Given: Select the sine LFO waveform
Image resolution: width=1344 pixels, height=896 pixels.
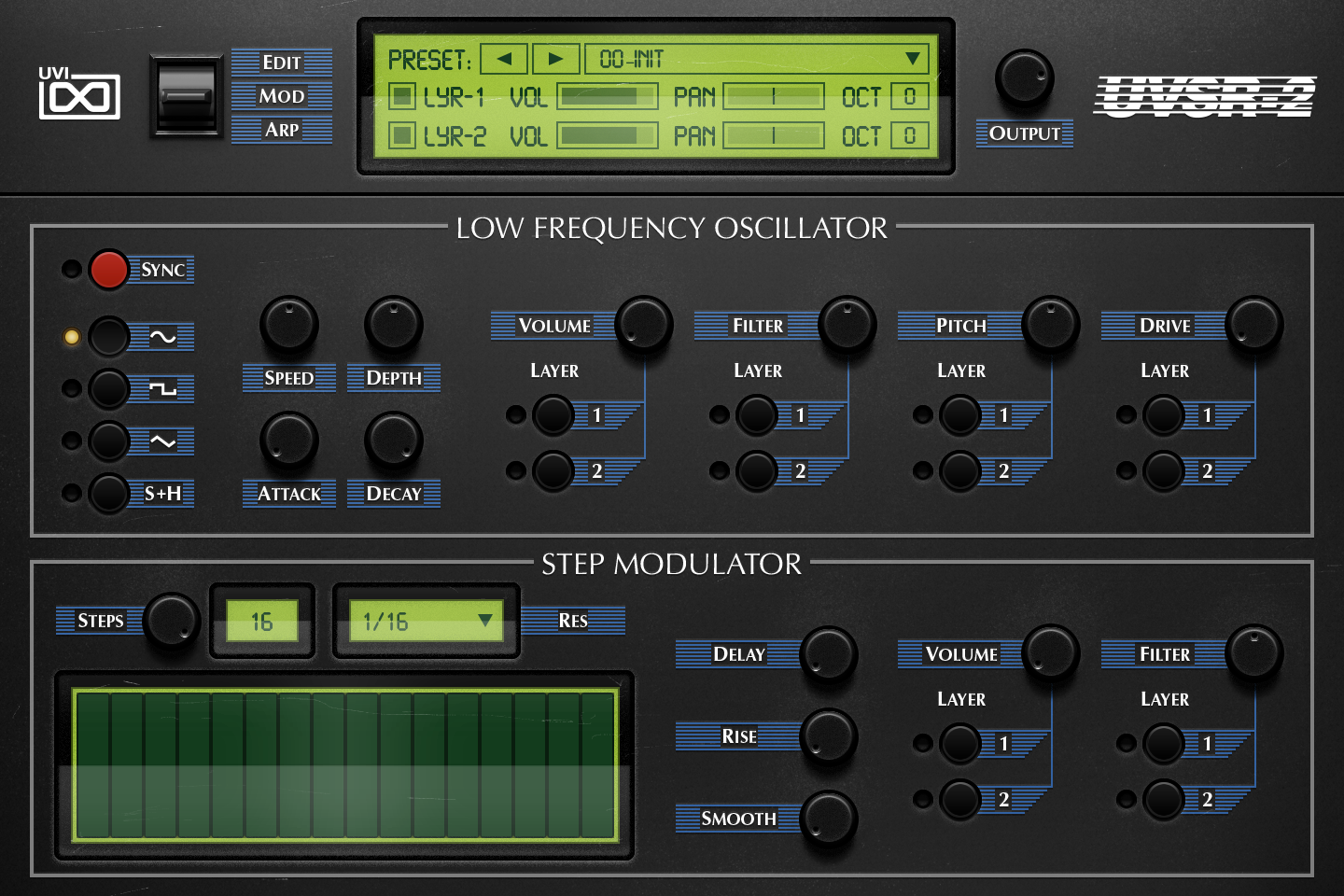Looking at the screenshot, I should click(108, 337).
